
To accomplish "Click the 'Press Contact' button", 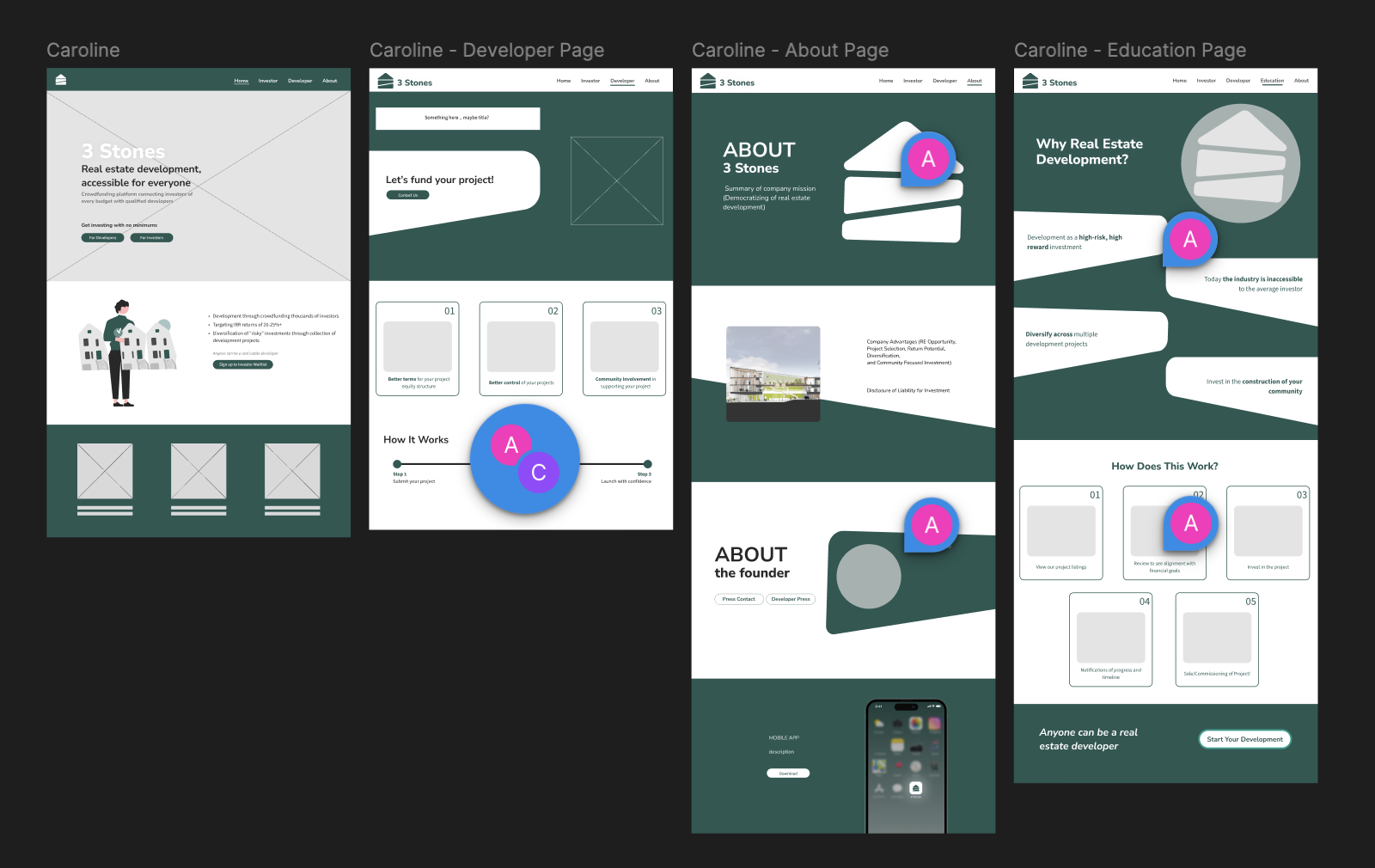I will tap(738, 599).
